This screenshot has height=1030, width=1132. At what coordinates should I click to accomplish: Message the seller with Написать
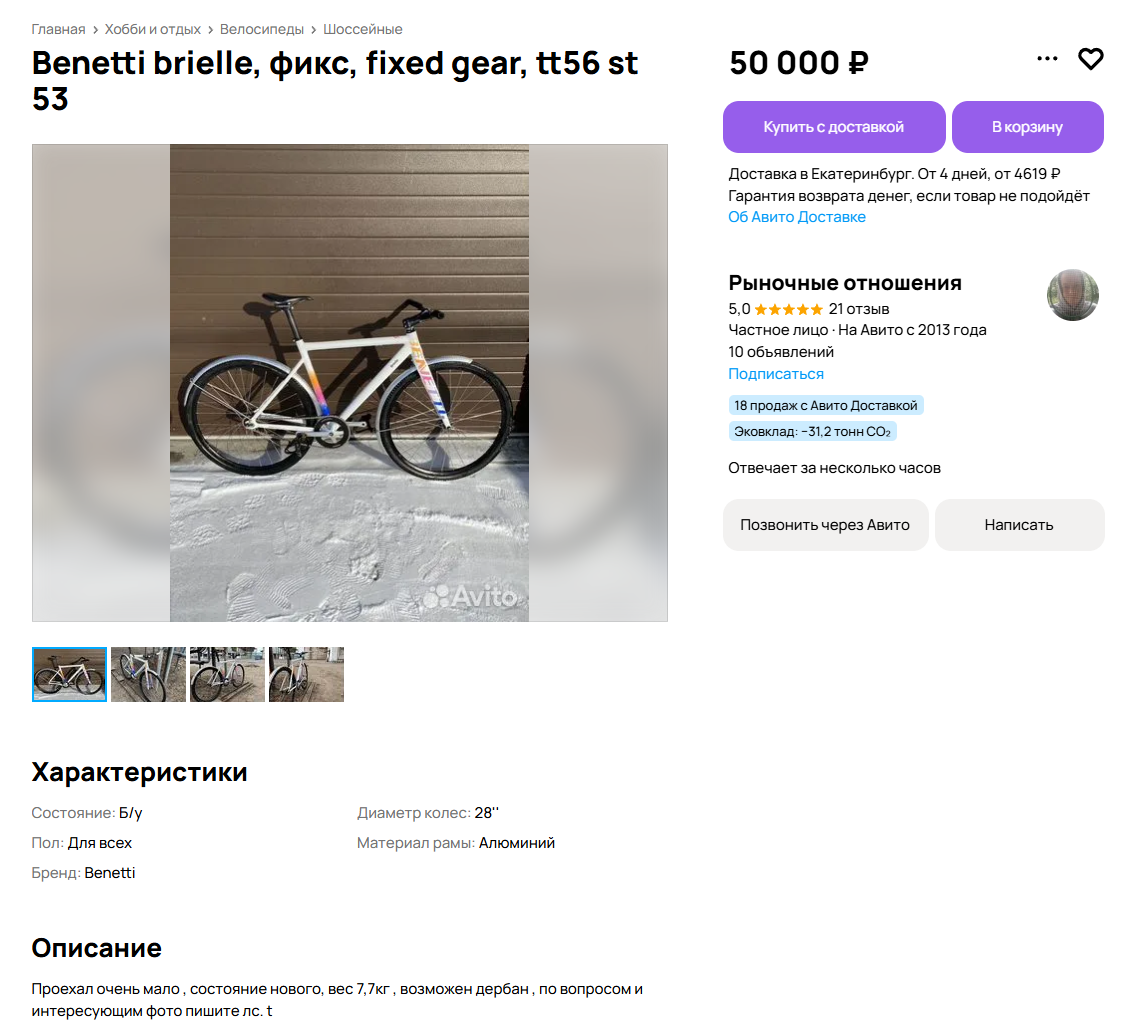(1019, 525)
